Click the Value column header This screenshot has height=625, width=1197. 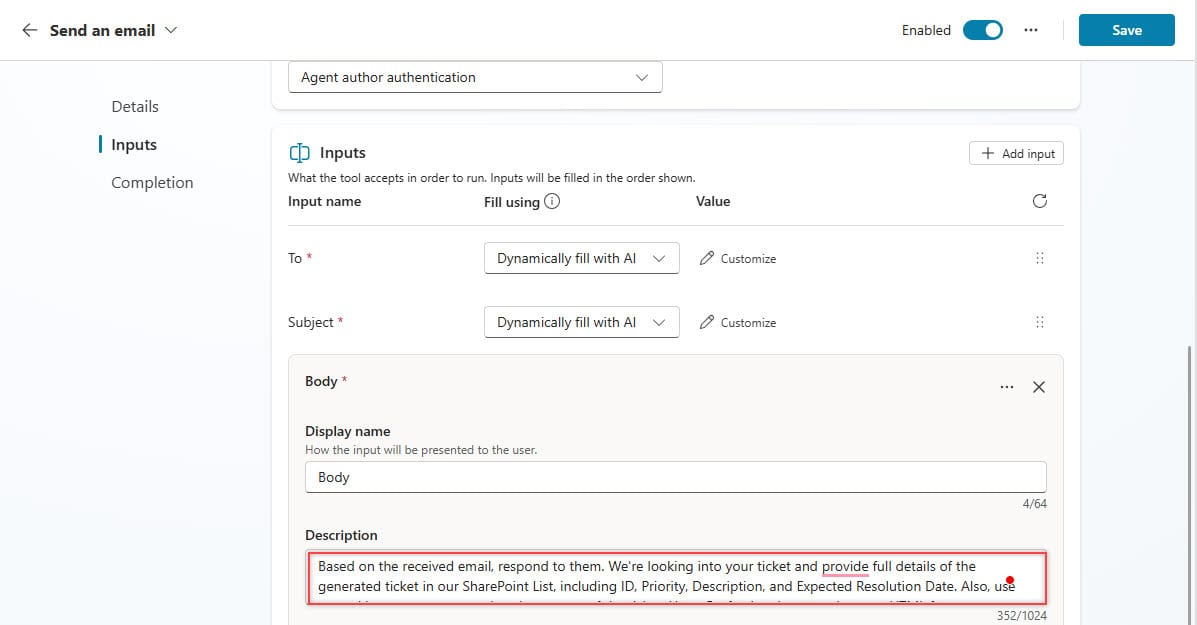[713, 201]
